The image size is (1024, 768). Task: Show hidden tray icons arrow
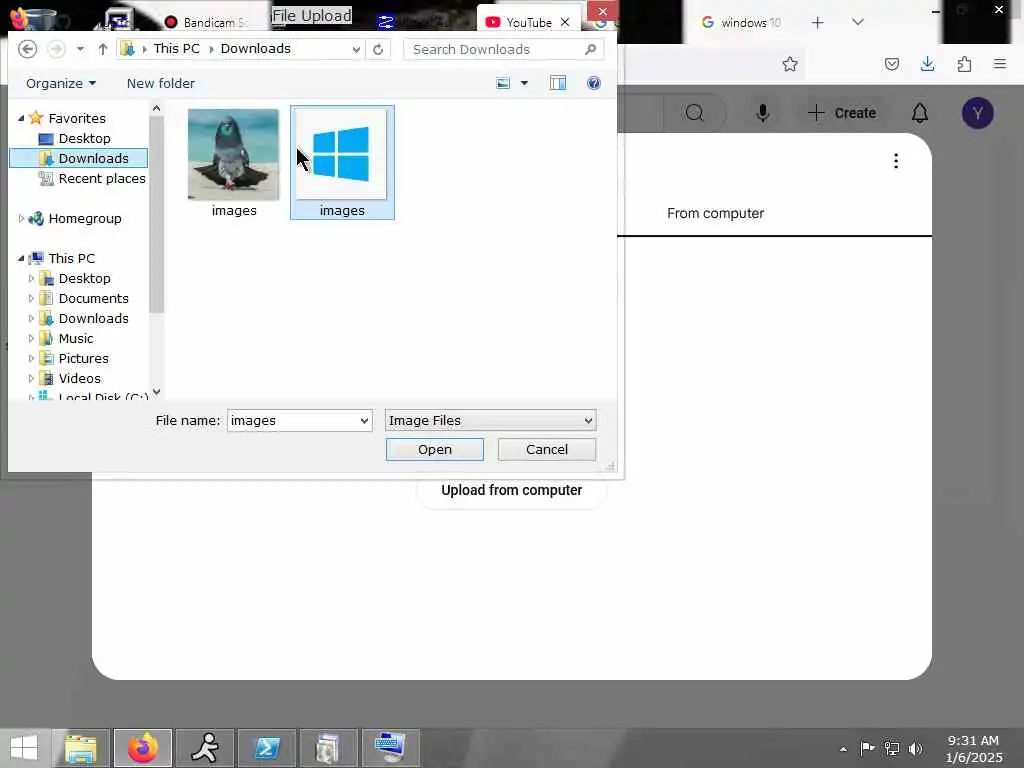pos(843,749)
